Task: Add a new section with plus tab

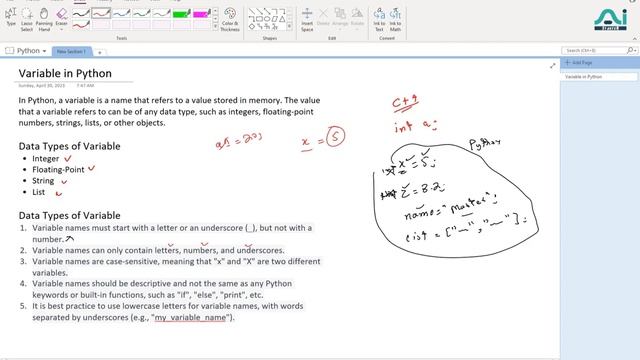Action: point(99,52)
